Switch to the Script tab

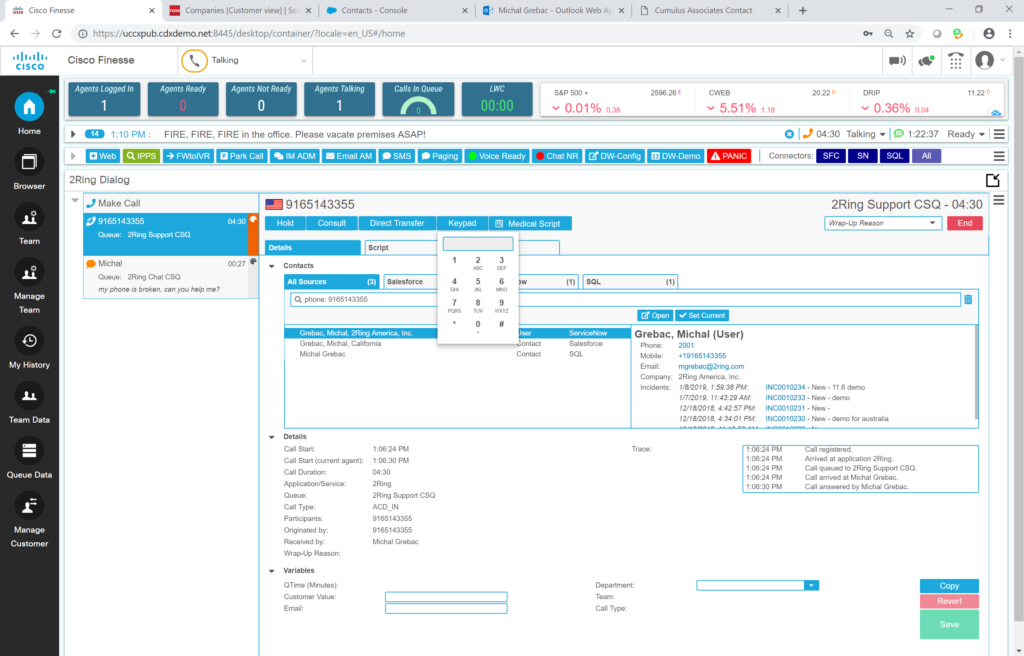coord(378,246)
